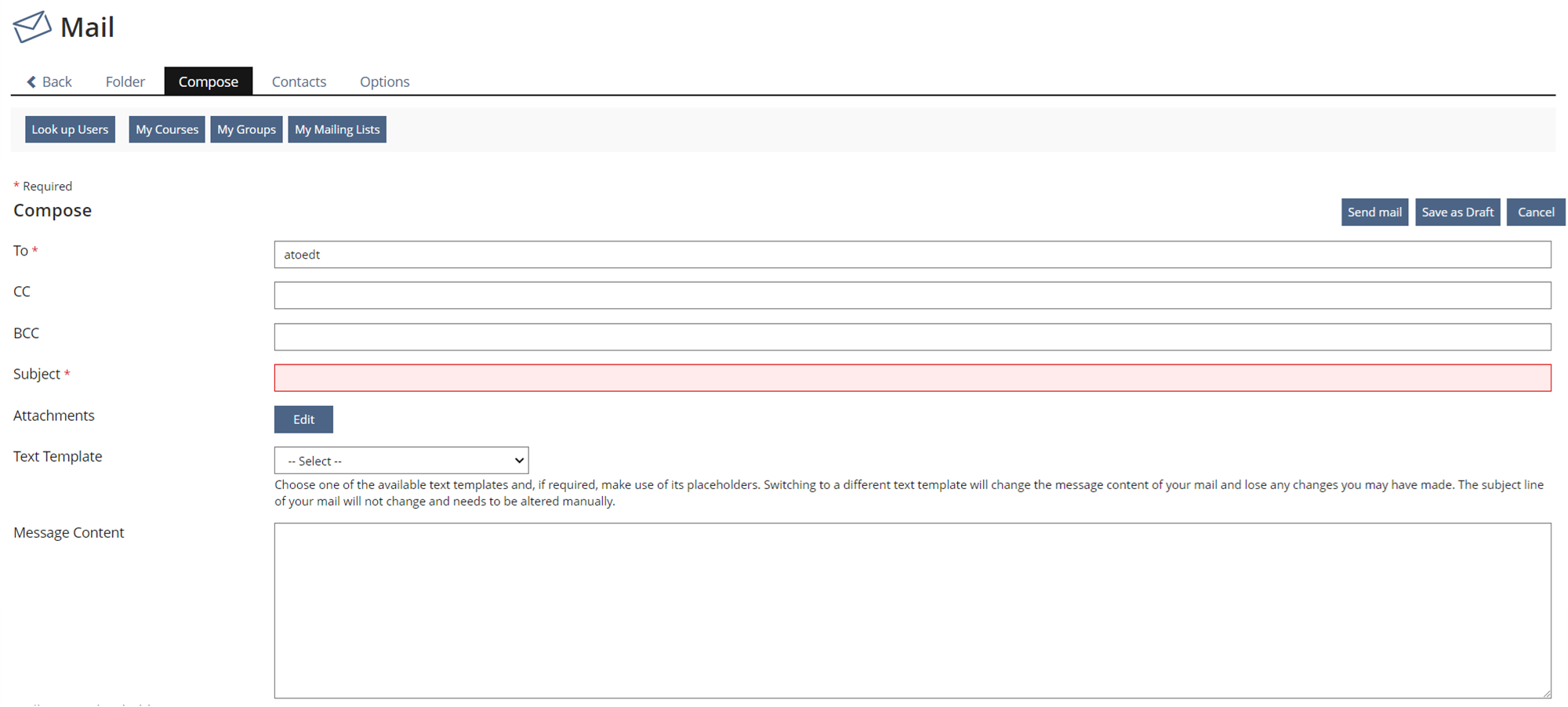The width and height of the screenshot is (1568, 707).
Task: Cancel composing the mail
Action: 1535,212
